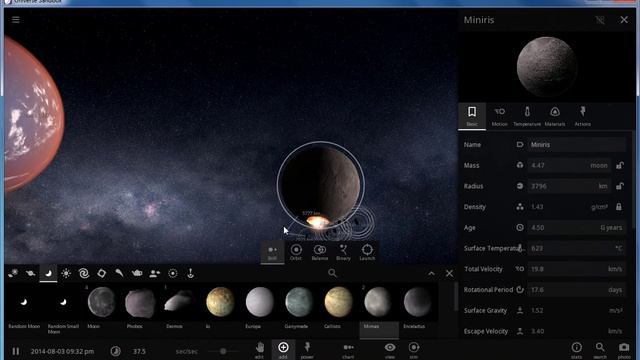Image resolution: width=640 pixels, height=360 pixels.
Task: Open the hamburger main menu
Action: pyautogui.click(x=16, y=20)
